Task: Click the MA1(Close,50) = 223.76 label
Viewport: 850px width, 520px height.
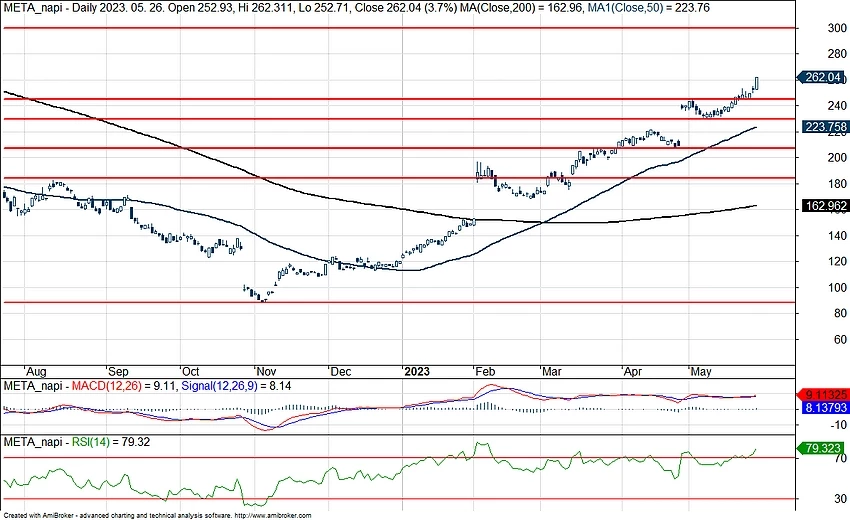Action: 649,8
